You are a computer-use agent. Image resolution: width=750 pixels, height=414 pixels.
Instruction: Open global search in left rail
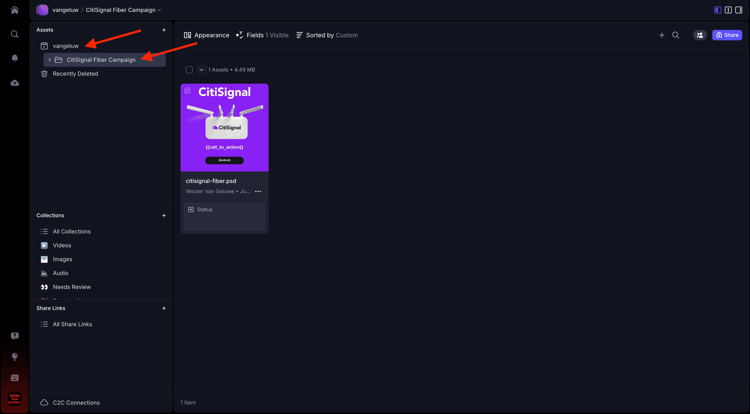coord(14,34)
